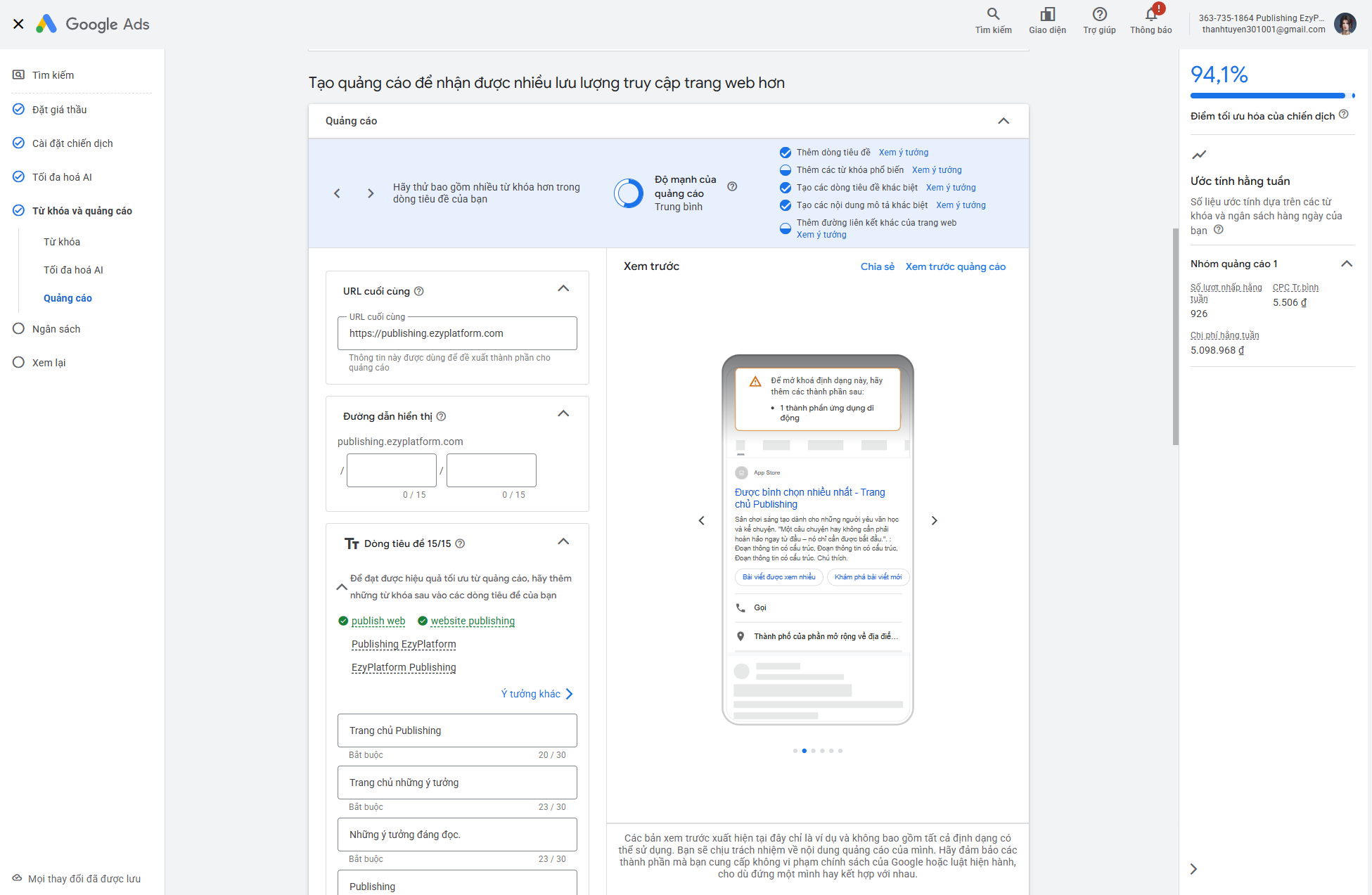This screenshot has height=895, width=1372.
Task: Collapse the Dòng tiêu đề card
Action: (x=563, y=542)
